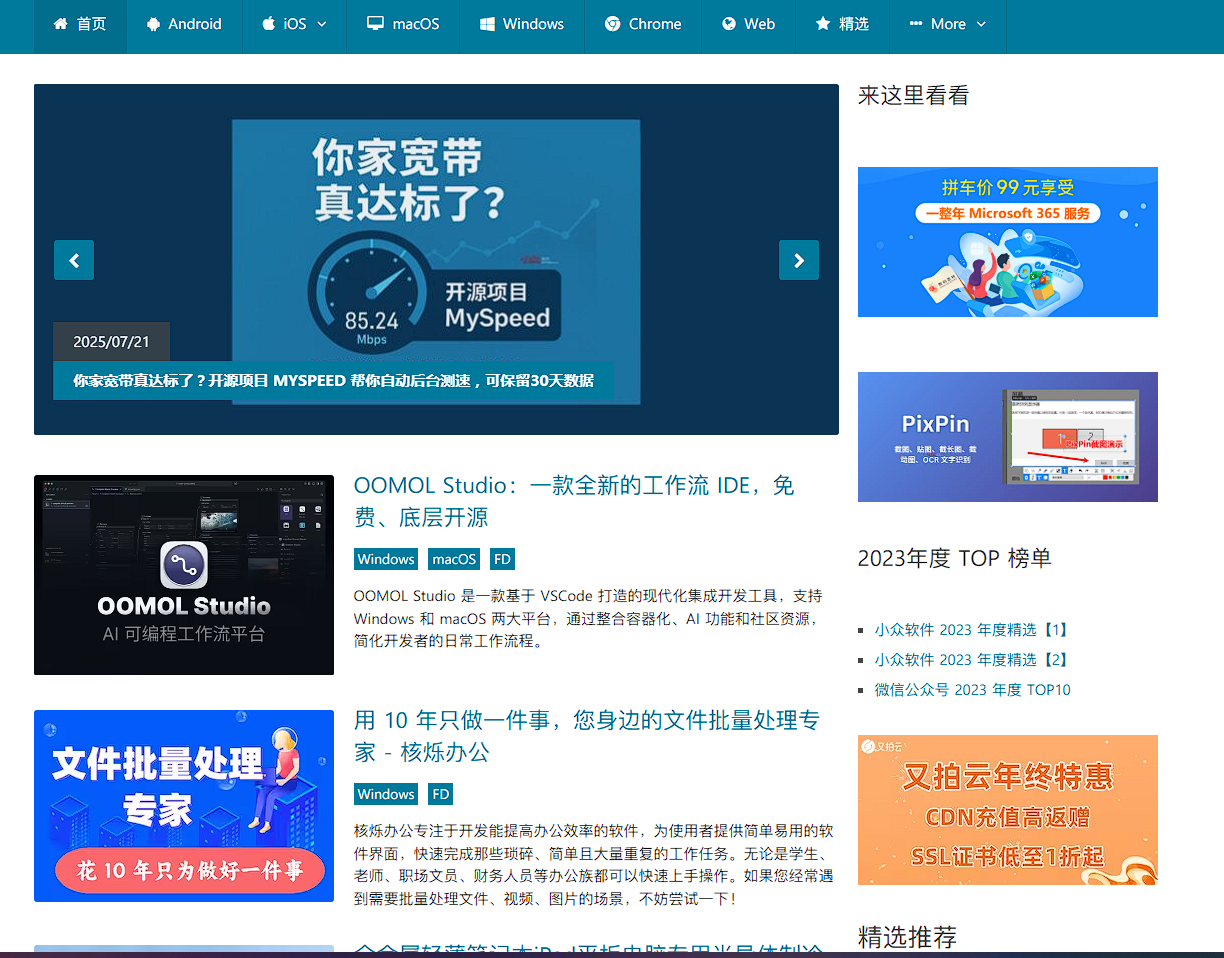
Task: Click the star icon beside 精选
Action: pos(823,23)
